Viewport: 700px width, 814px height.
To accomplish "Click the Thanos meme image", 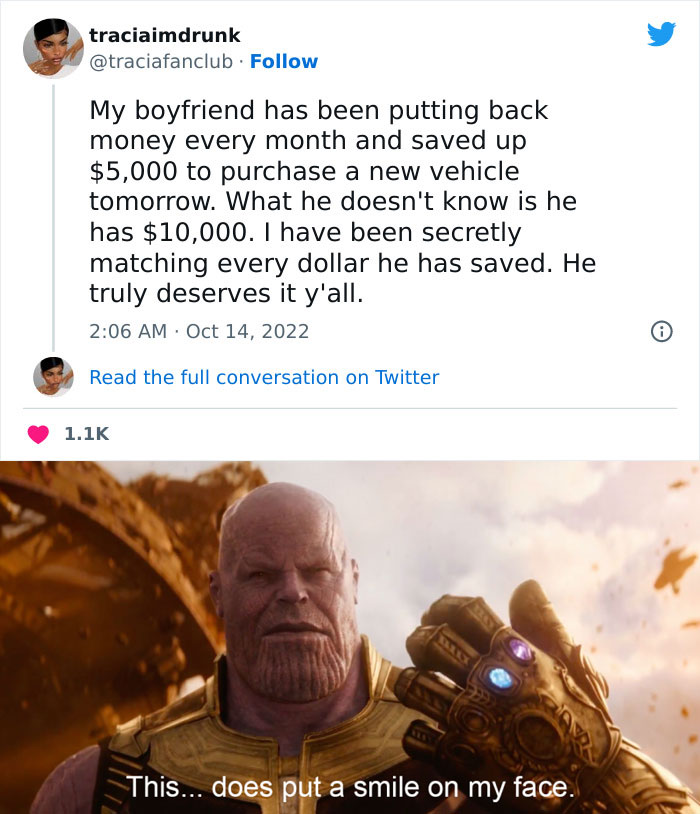I will pyautogui.click(x=350, y=637).
